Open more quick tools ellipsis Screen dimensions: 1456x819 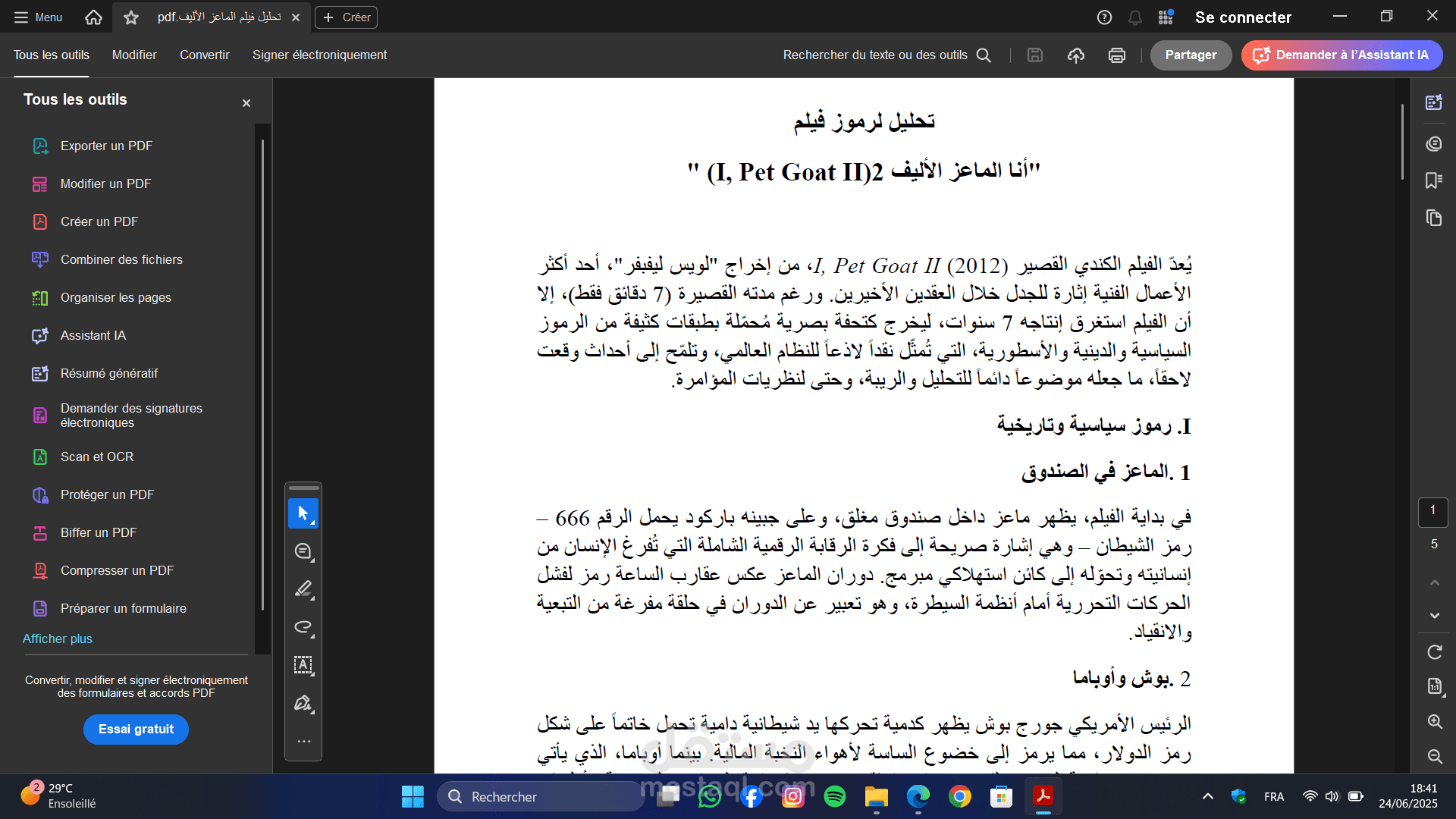click(303, 741)
